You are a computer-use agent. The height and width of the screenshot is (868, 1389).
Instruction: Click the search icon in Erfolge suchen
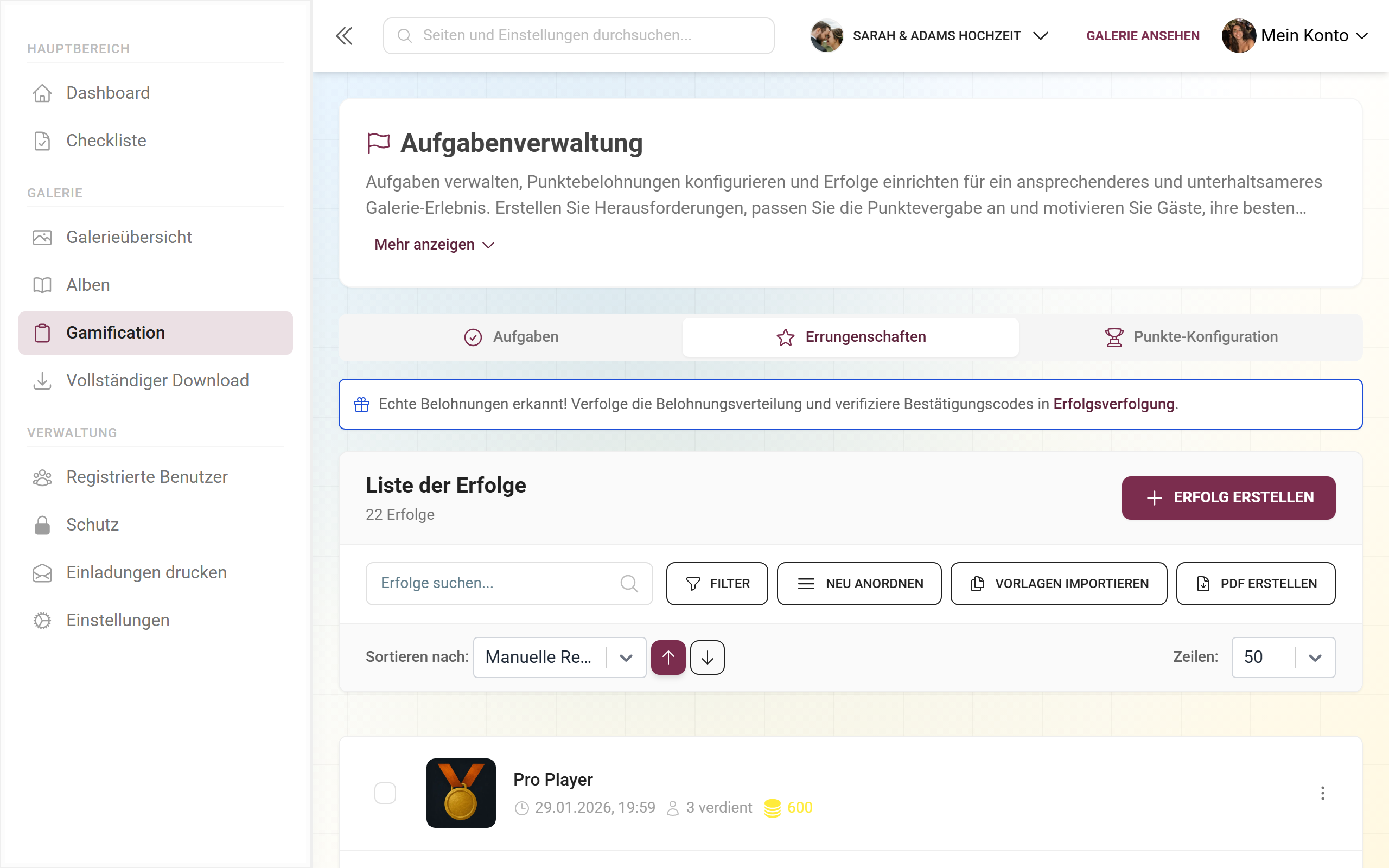point(629,583)
